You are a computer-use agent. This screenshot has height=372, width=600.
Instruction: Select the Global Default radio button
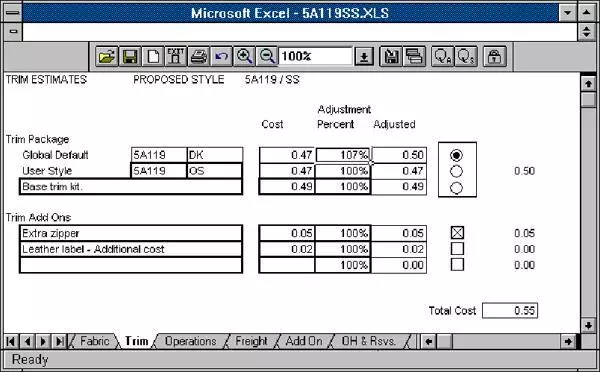click(x=456, y=155)
